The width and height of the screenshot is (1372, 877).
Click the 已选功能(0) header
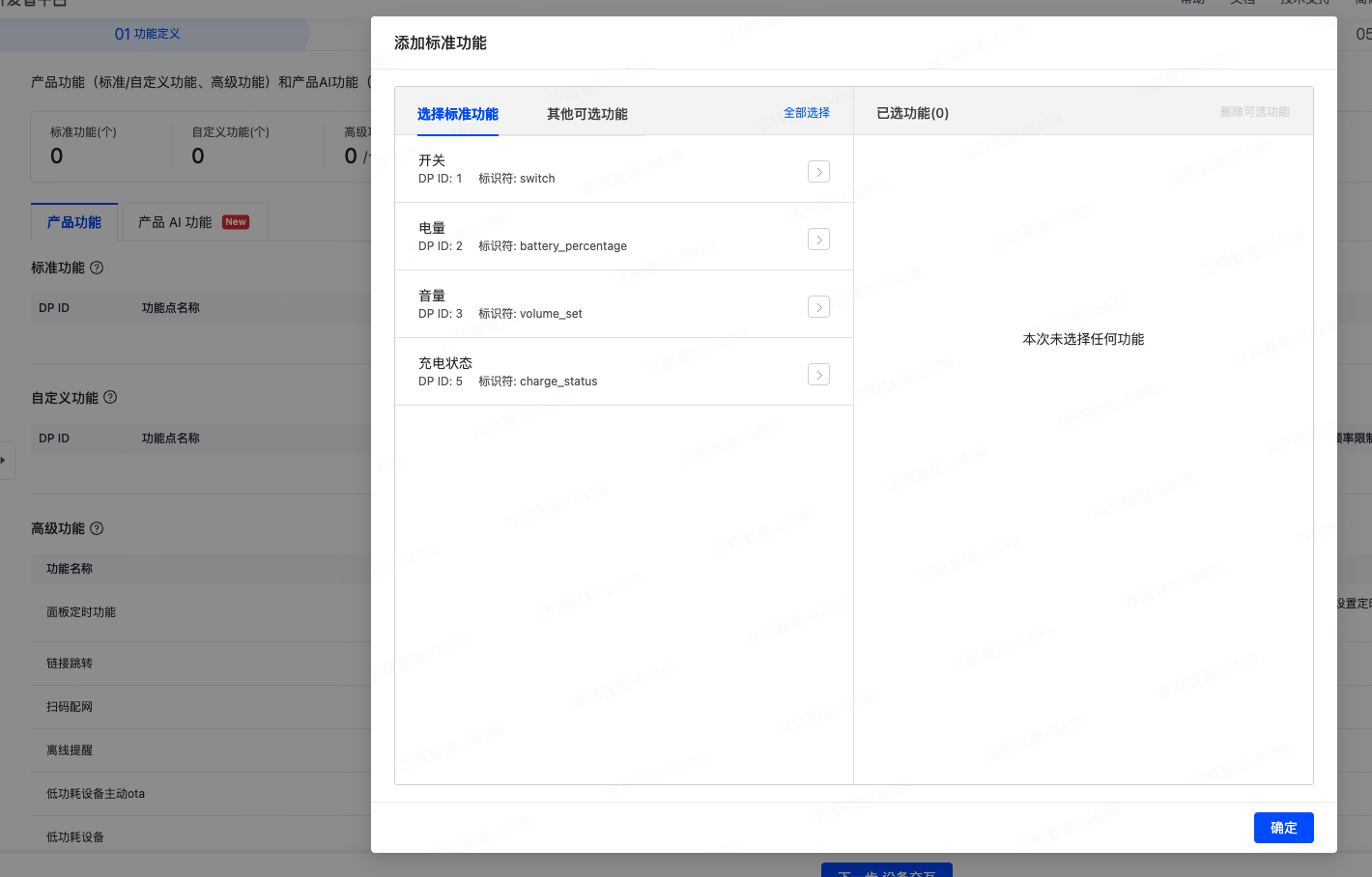coord(912,113)
